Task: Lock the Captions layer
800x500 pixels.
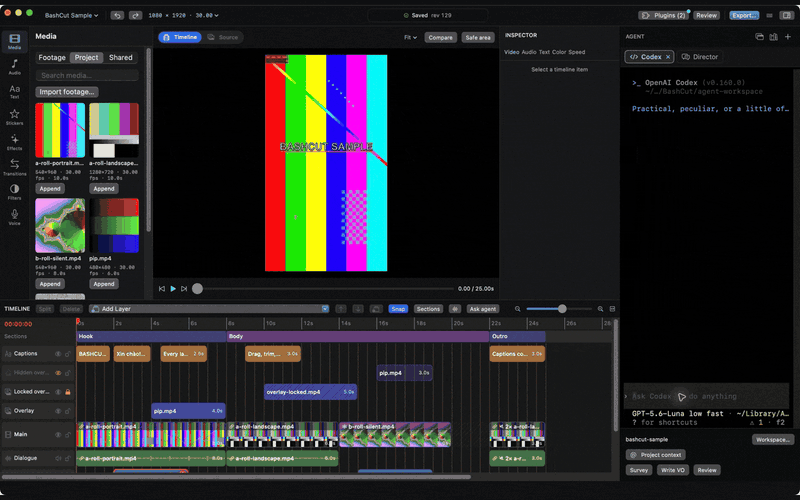Action: pos(67,354)
